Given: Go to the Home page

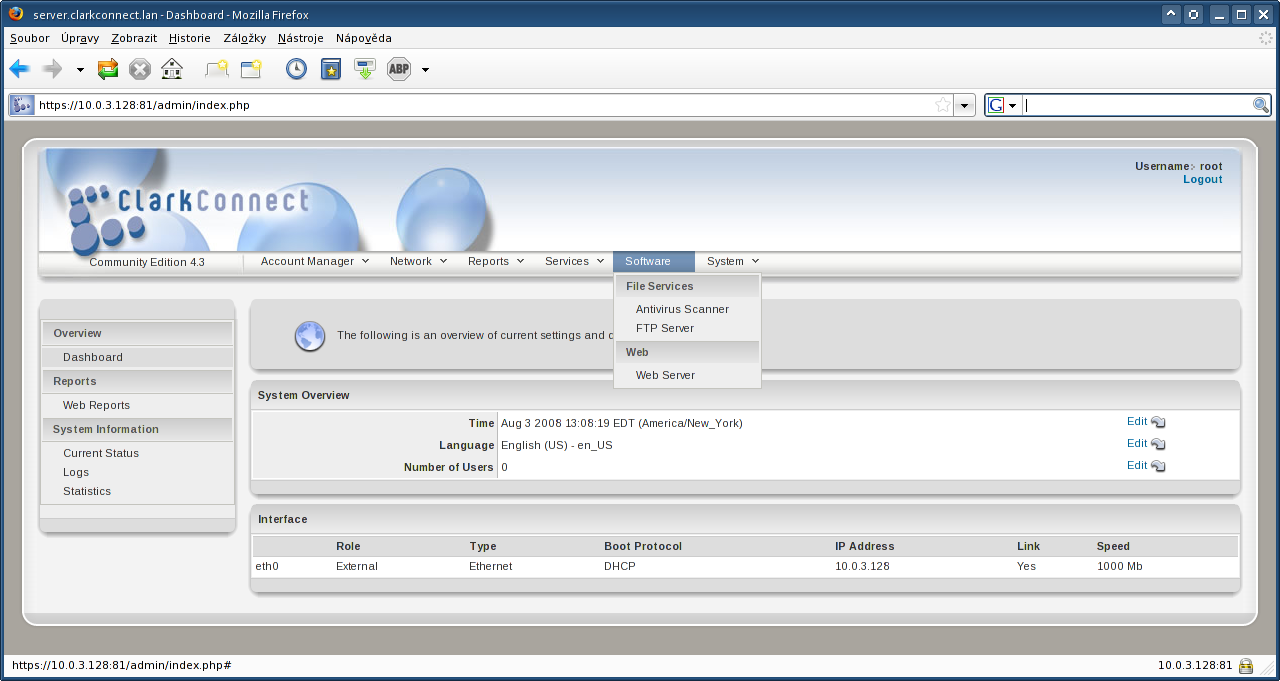Looking at the screenshot, I should coord(172,69).
